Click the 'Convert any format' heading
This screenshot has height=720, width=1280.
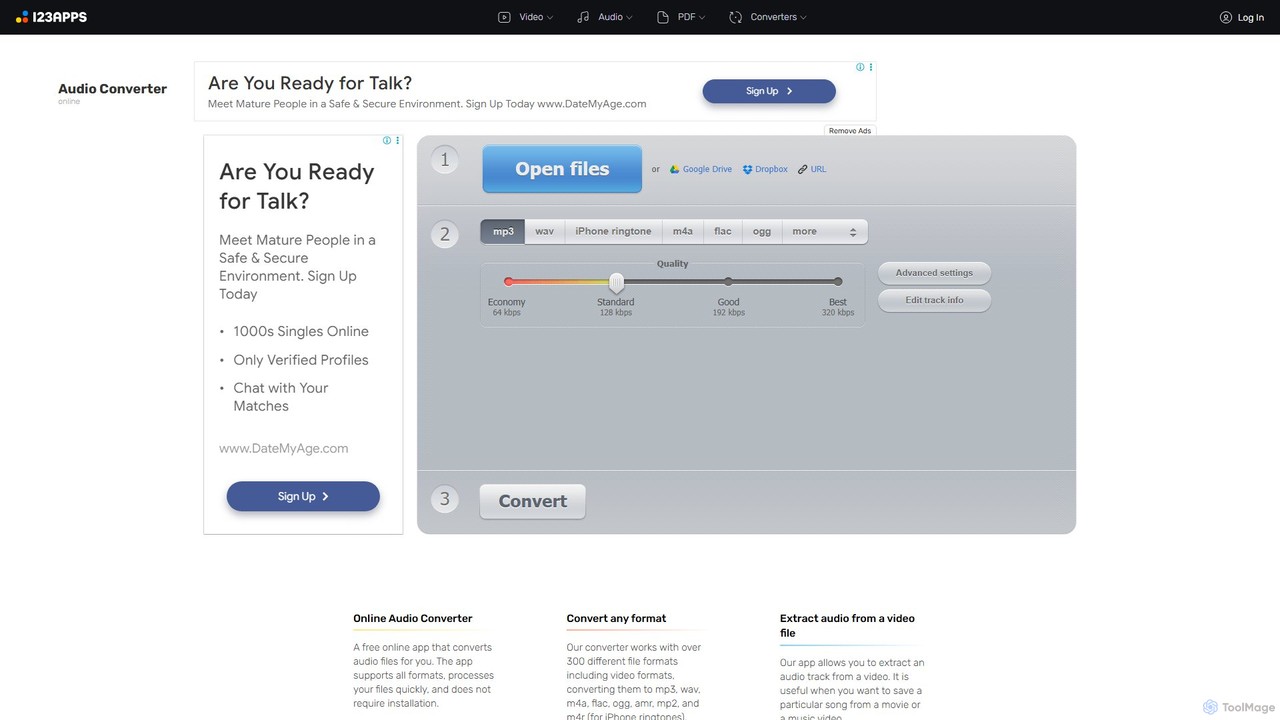tap(616, 618)
